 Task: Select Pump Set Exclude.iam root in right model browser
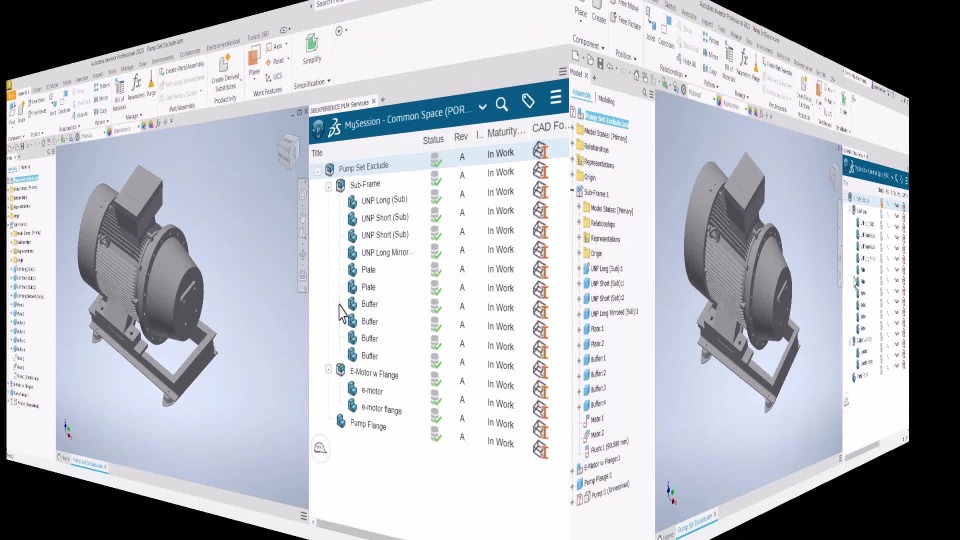(x=606, y=119)
